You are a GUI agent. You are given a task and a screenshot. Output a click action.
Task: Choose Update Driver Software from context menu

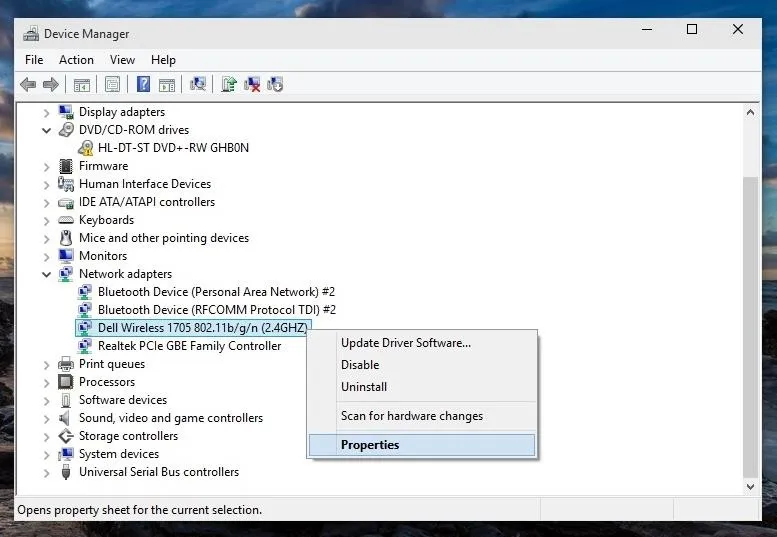click(x=422, y=343)
